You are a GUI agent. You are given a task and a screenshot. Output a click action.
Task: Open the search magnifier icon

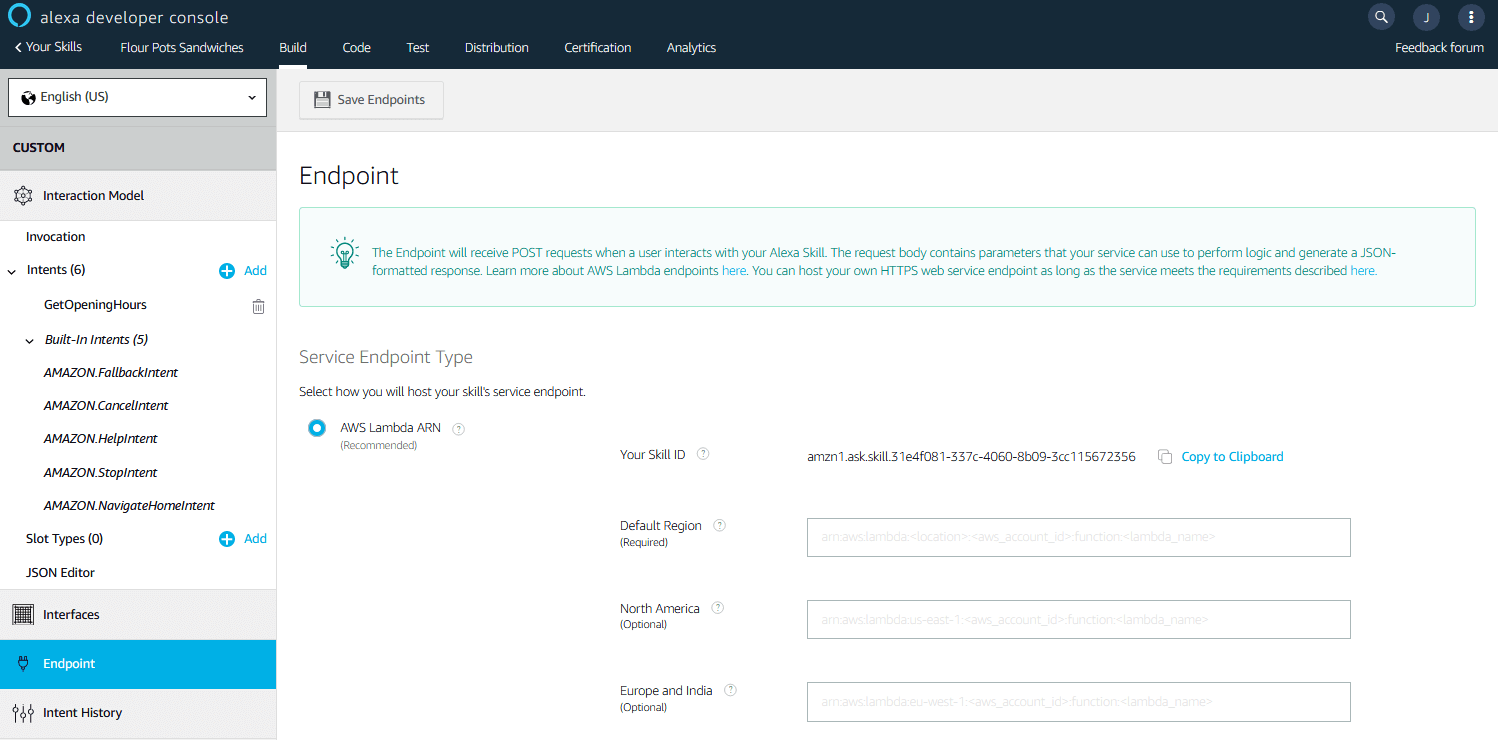click(1381, 17)
